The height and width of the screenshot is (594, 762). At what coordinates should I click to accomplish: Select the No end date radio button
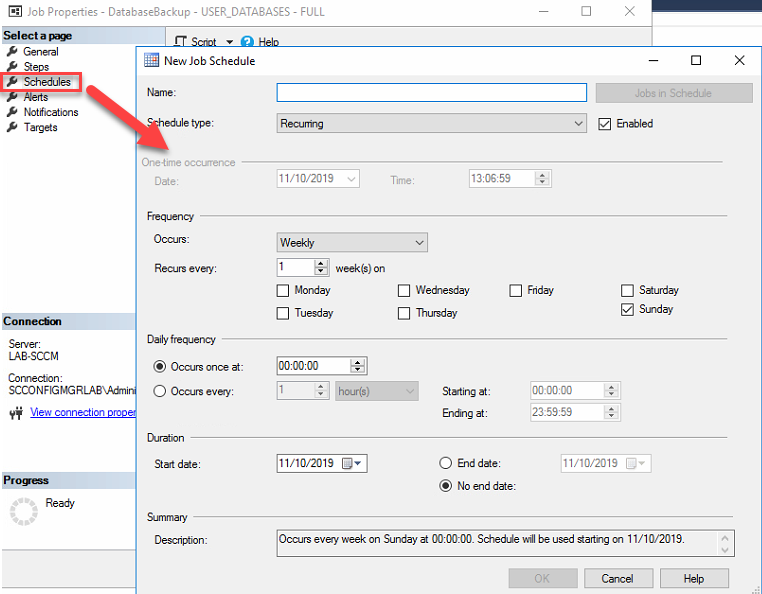pos(446,486)
